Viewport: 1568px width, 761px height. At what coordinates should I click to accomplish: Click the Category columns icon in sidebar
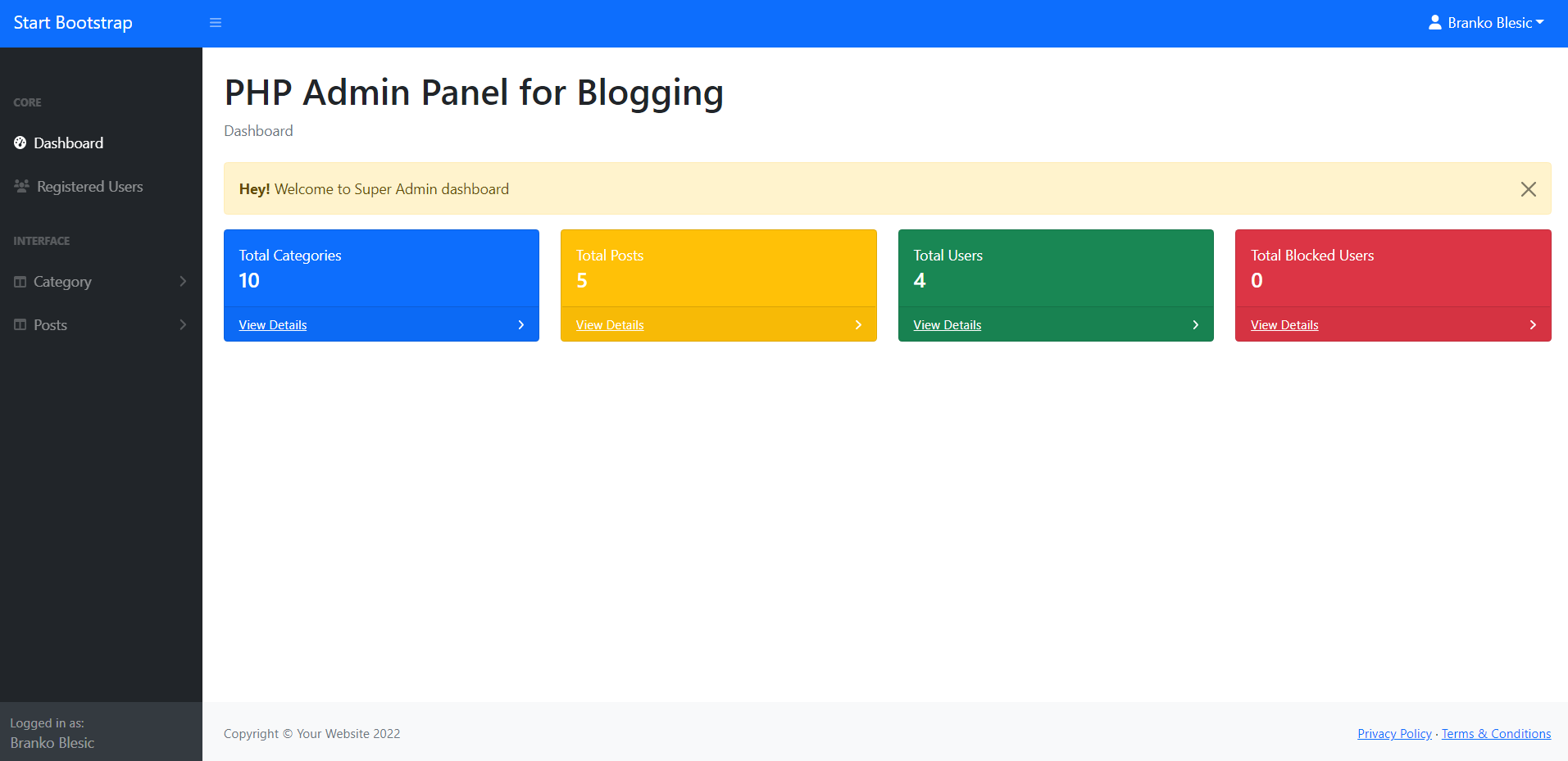pos(20,281)
